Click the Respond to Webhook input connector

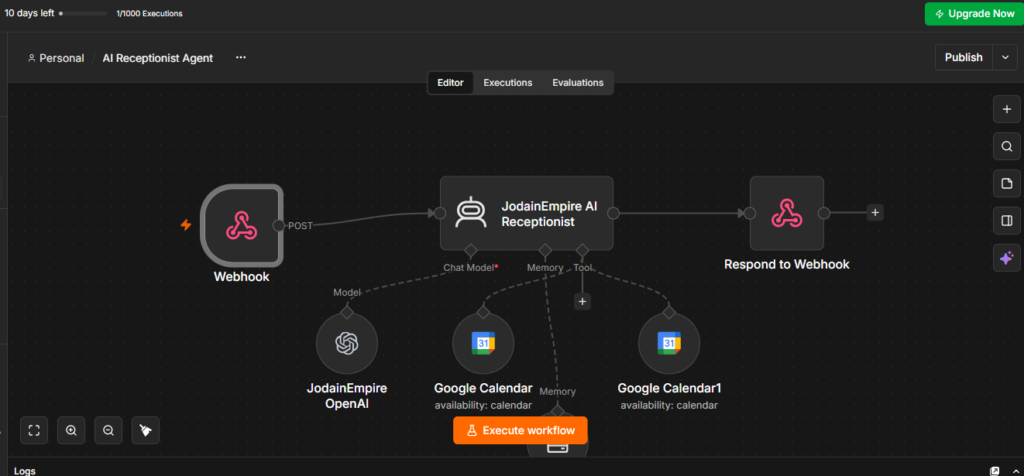point(750,213)
